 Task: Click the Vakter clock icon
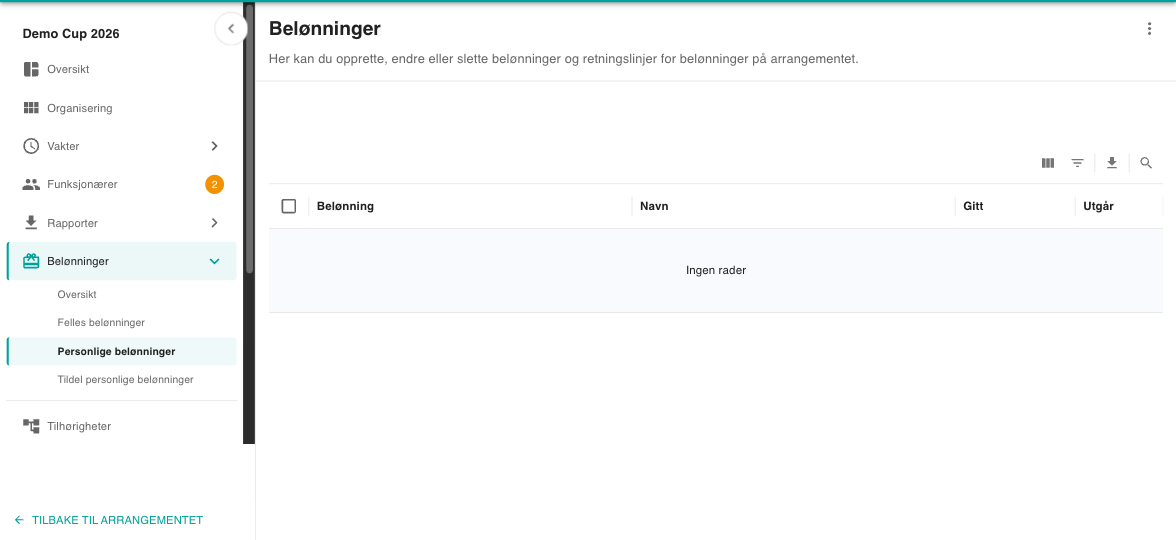coord(31,146)
